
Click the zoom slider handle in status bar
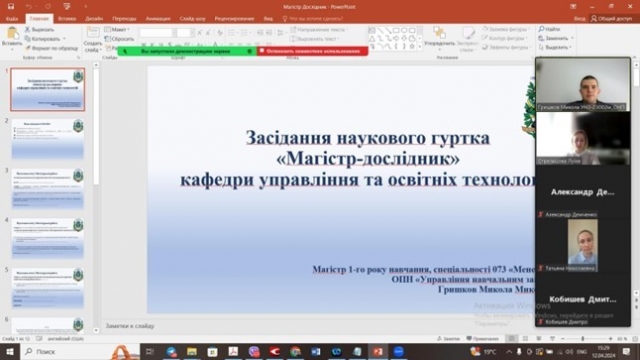tap(583, 339)
